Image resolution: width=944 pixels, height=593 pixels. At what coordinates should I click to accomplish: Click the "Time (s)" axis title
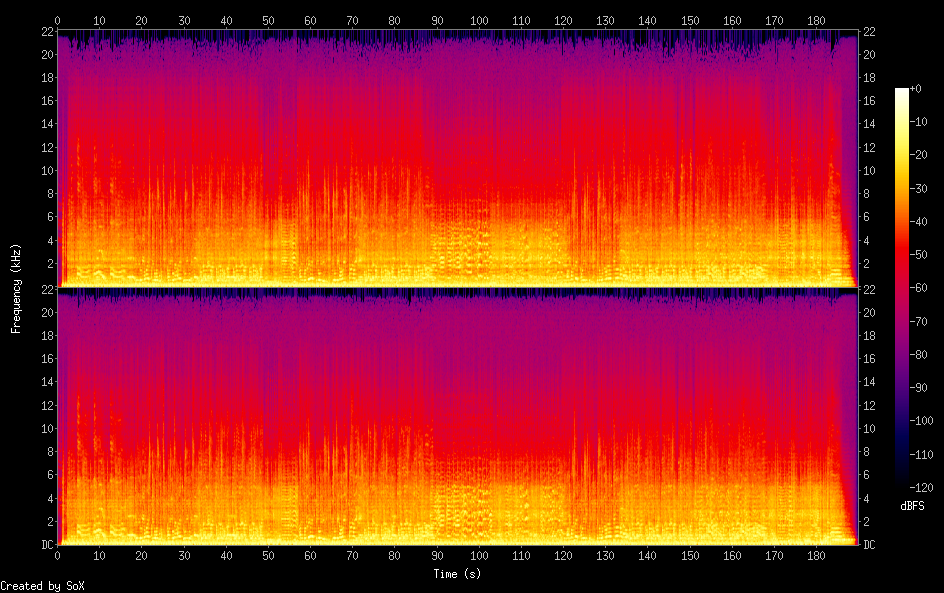pyautogui.click(x=457, y=574)
